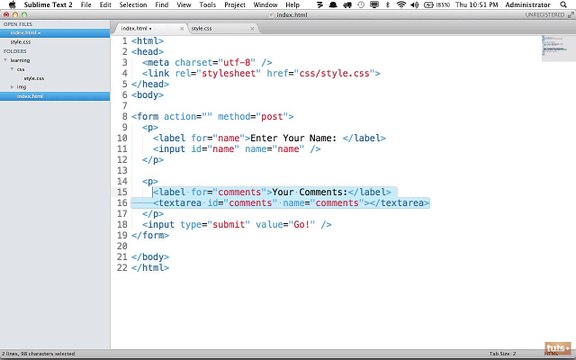
Task: Close the index.html tab
Action: coord(181,28)
